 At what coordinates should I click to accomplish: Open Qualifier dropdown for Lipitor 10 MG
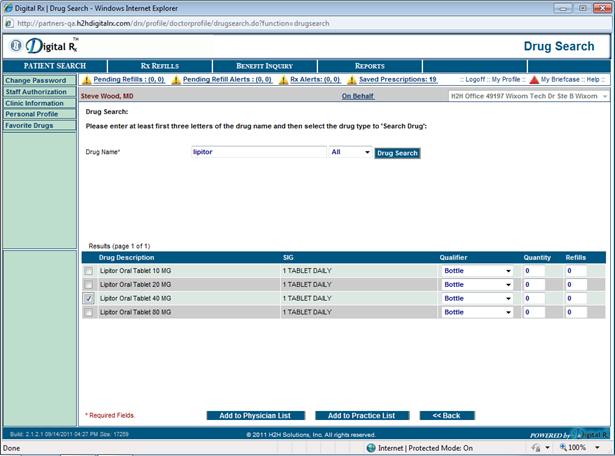tap(477, 271)
